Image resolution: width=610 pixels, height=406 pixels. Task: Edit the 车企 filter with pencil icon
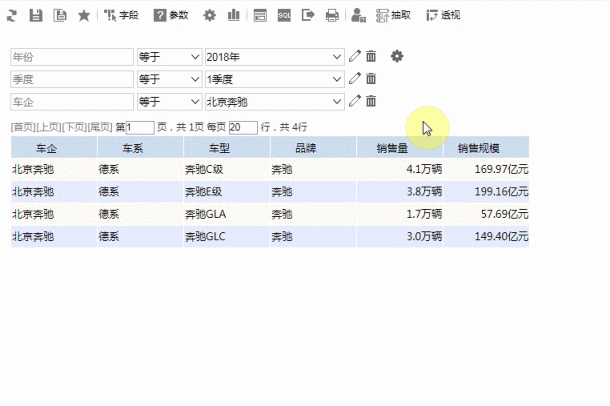[x=355, y=101]
